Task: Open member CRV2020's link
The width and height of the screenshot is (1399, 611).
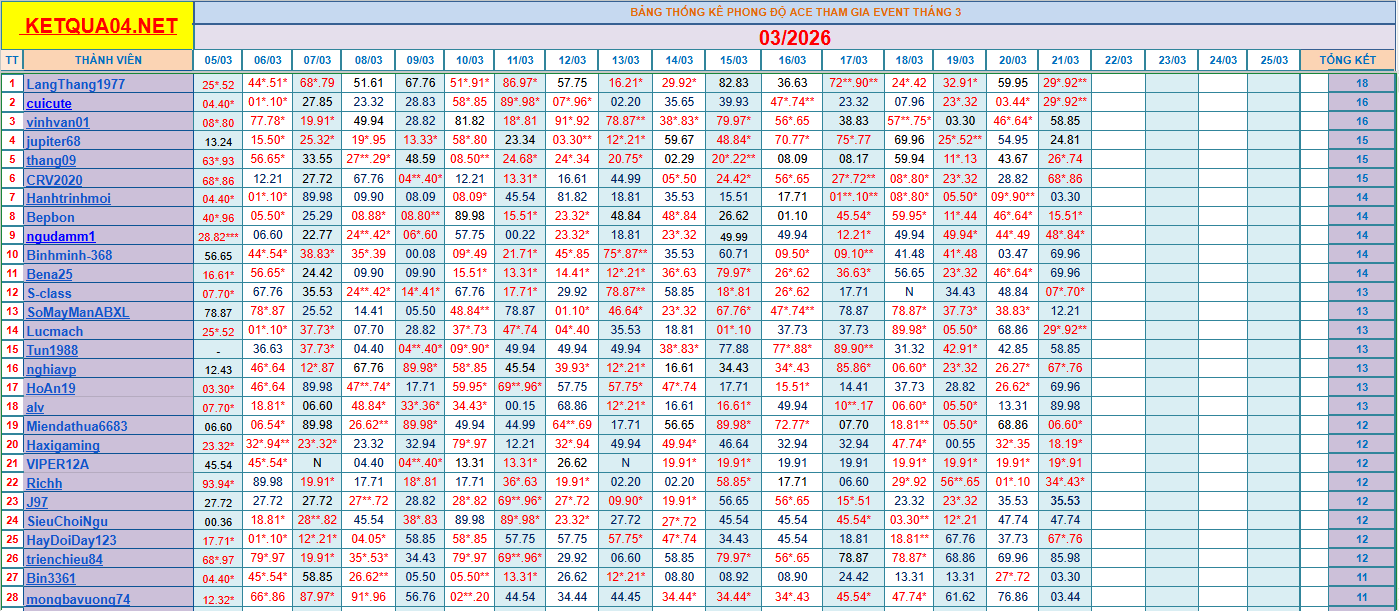Action: point(54,180)
